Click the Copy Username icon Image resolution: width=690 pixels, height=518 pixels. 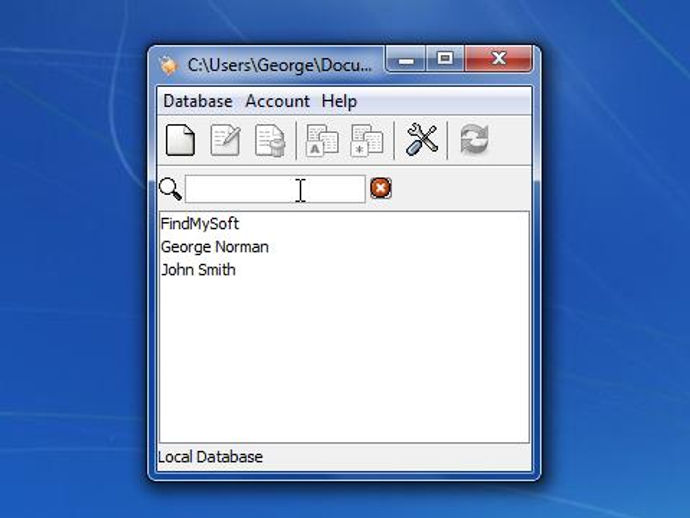[x=322, y=140]
